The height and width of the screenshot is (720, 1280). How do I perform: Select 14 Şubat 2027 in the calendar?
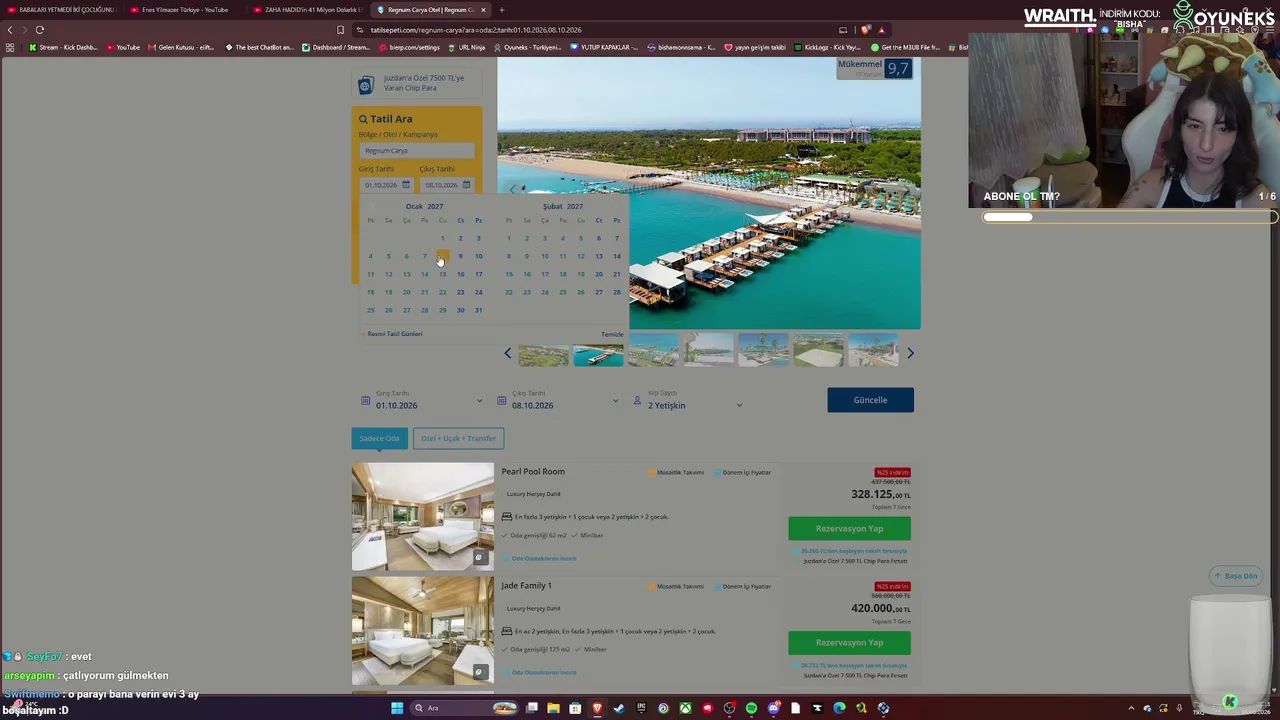(616, 256)
